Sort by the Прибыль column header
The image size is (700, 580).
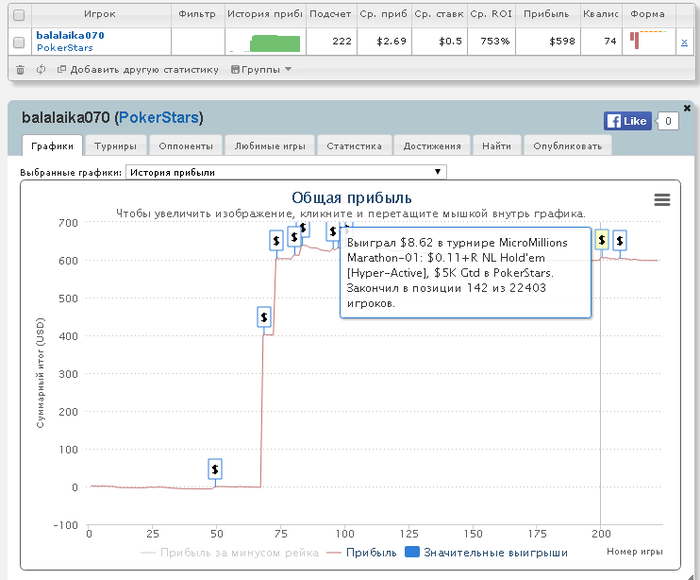546,14
